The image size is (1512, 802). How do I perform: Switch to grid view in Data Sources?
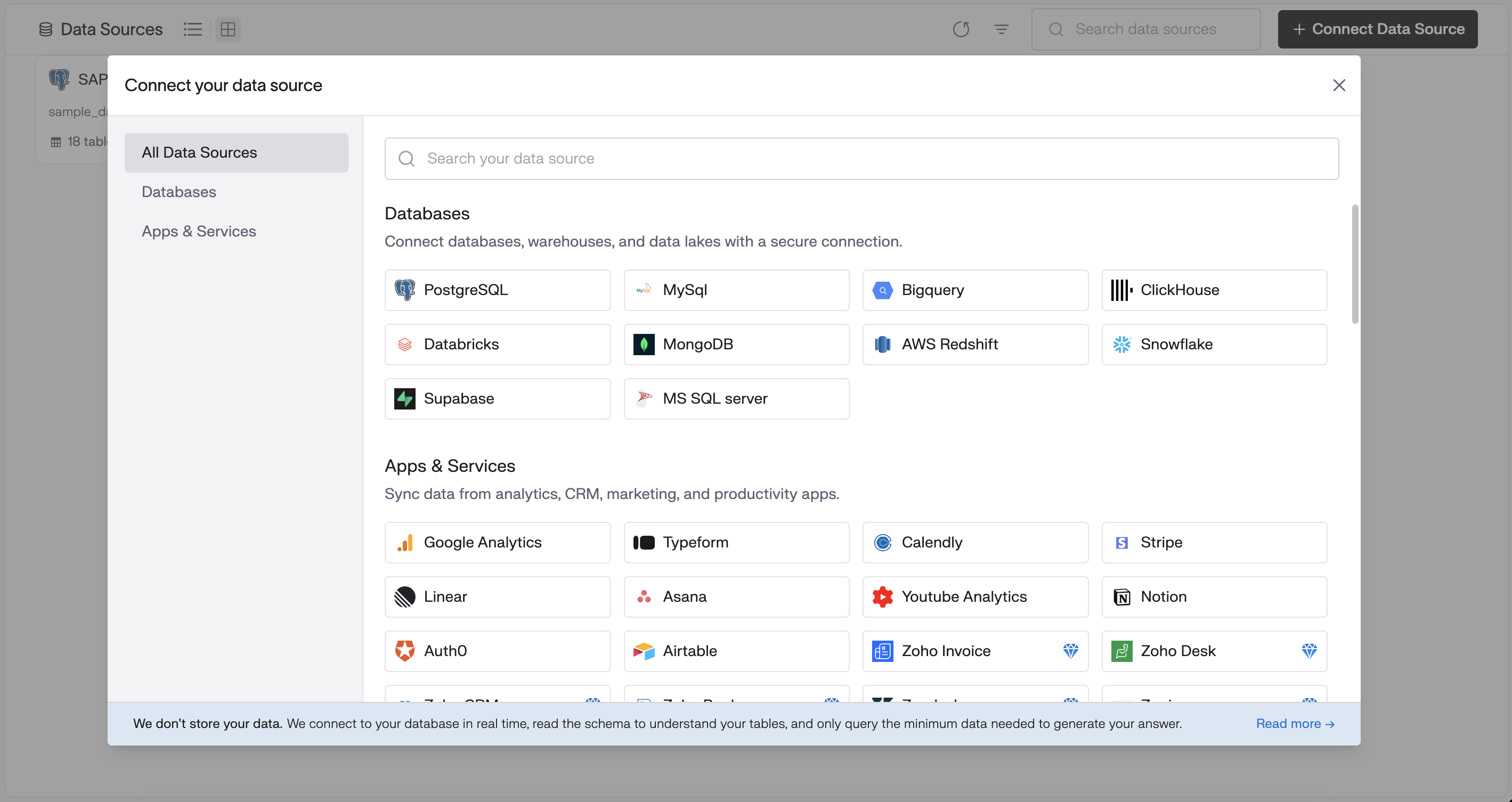point(227,29)
